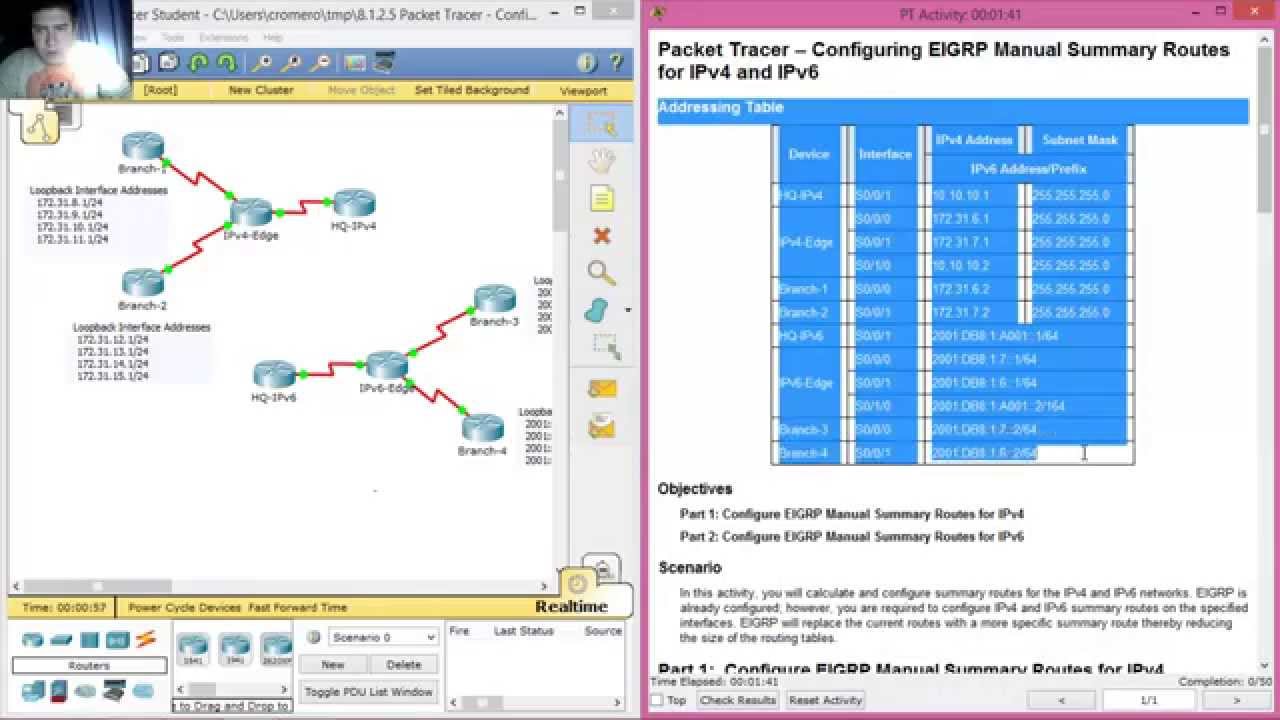Click 172.31.8.1/24 loopback address text
The image size is (1280, 720).
[70, 203]
